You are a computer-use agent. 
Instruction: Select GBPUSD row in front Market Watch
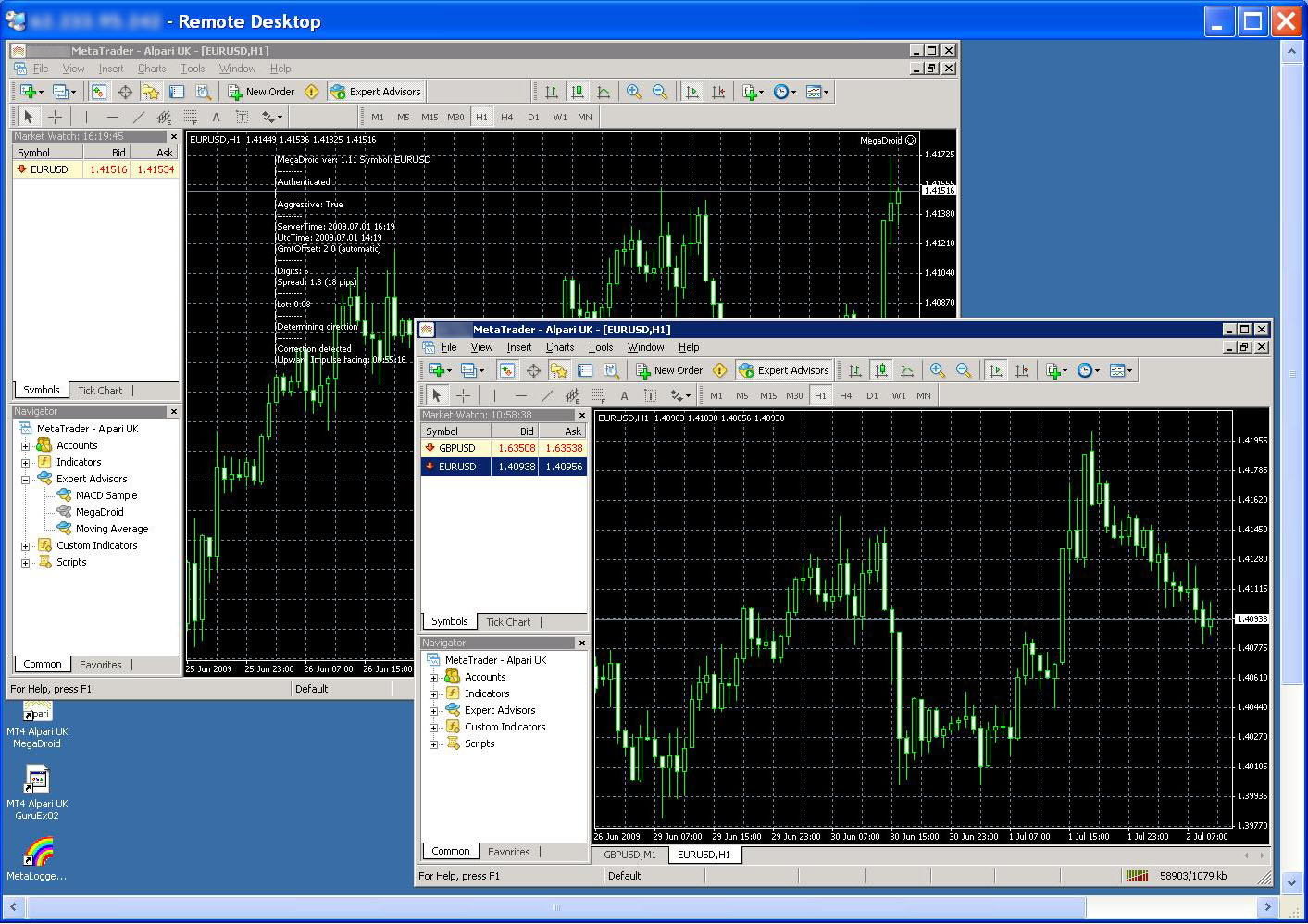point(504,448)
